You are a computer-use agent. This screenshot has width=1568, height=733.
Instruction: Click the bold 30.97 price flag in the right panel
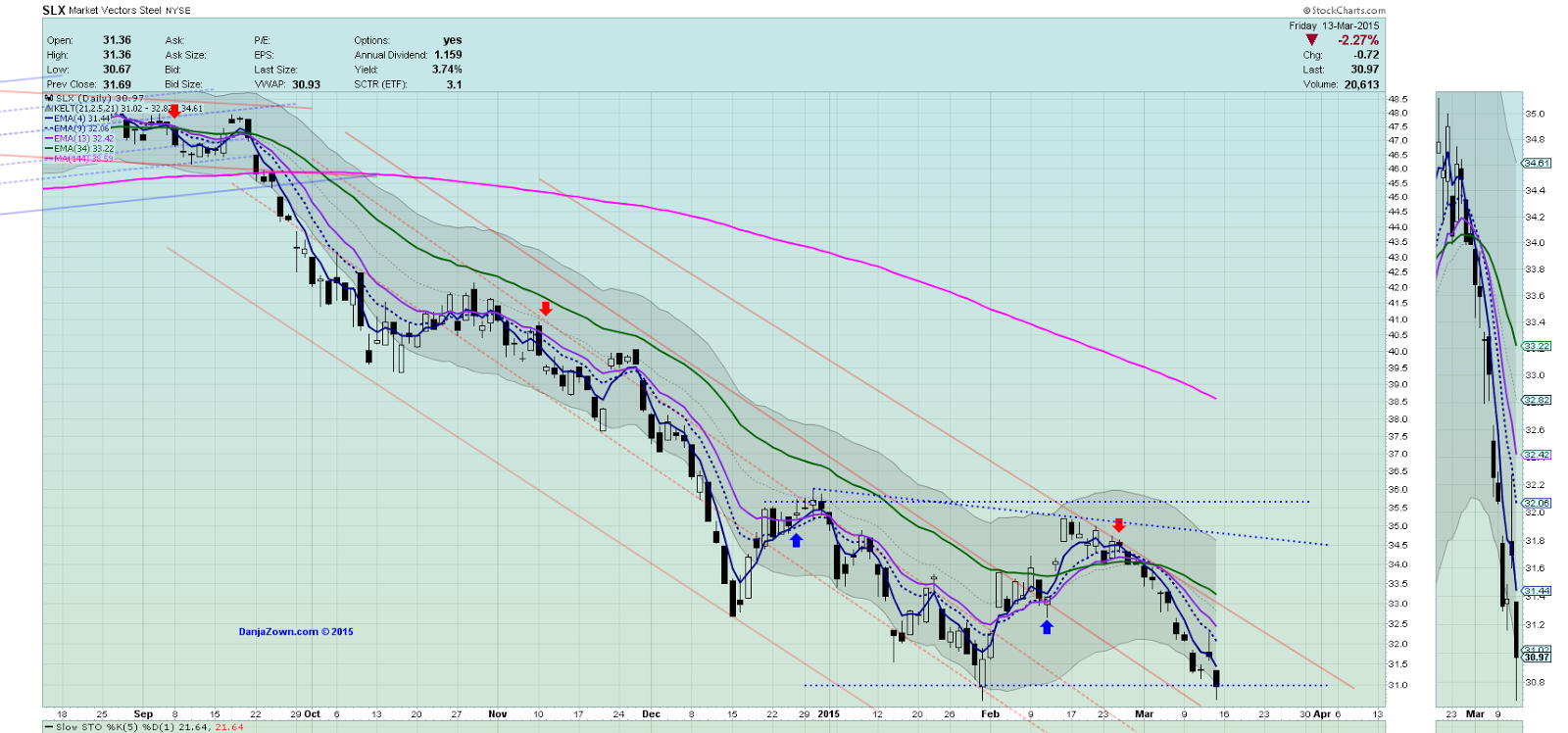tap(1537, 657)
